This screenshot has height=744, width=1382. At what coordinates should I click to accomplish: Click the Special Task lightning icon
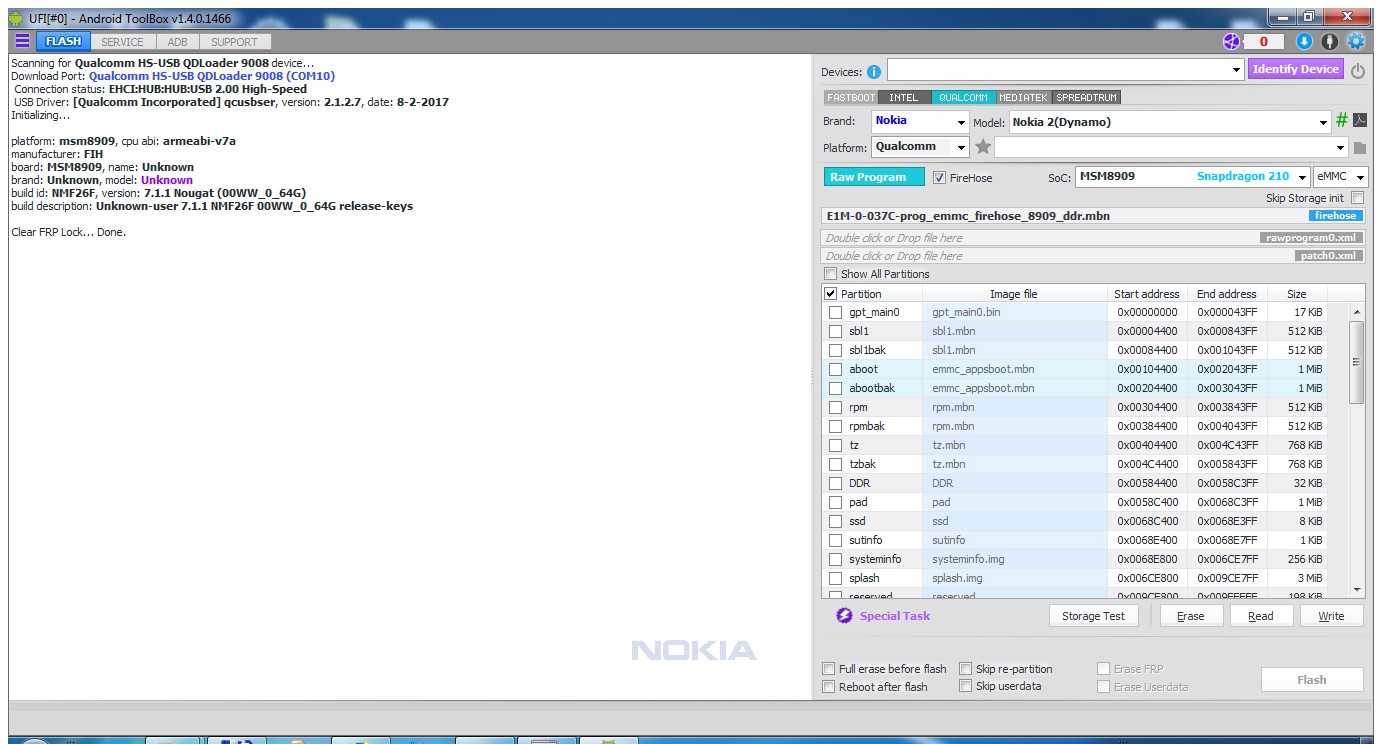pyautogui.click(x=844, y=616)
